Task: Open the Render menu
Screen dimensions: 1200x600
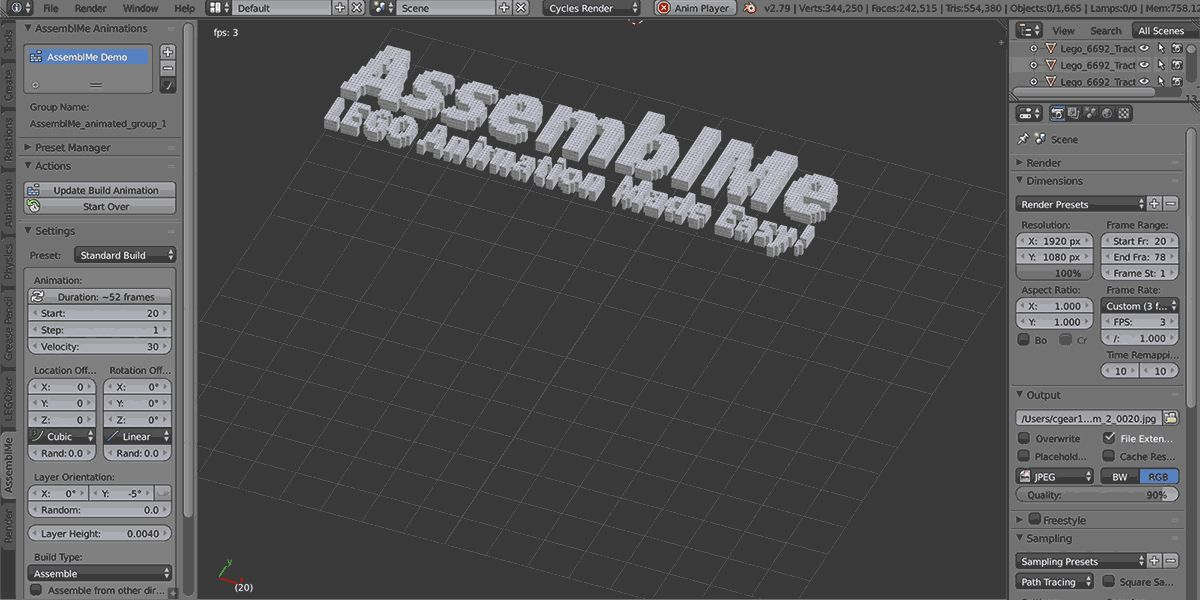Action: pos(91,8)
